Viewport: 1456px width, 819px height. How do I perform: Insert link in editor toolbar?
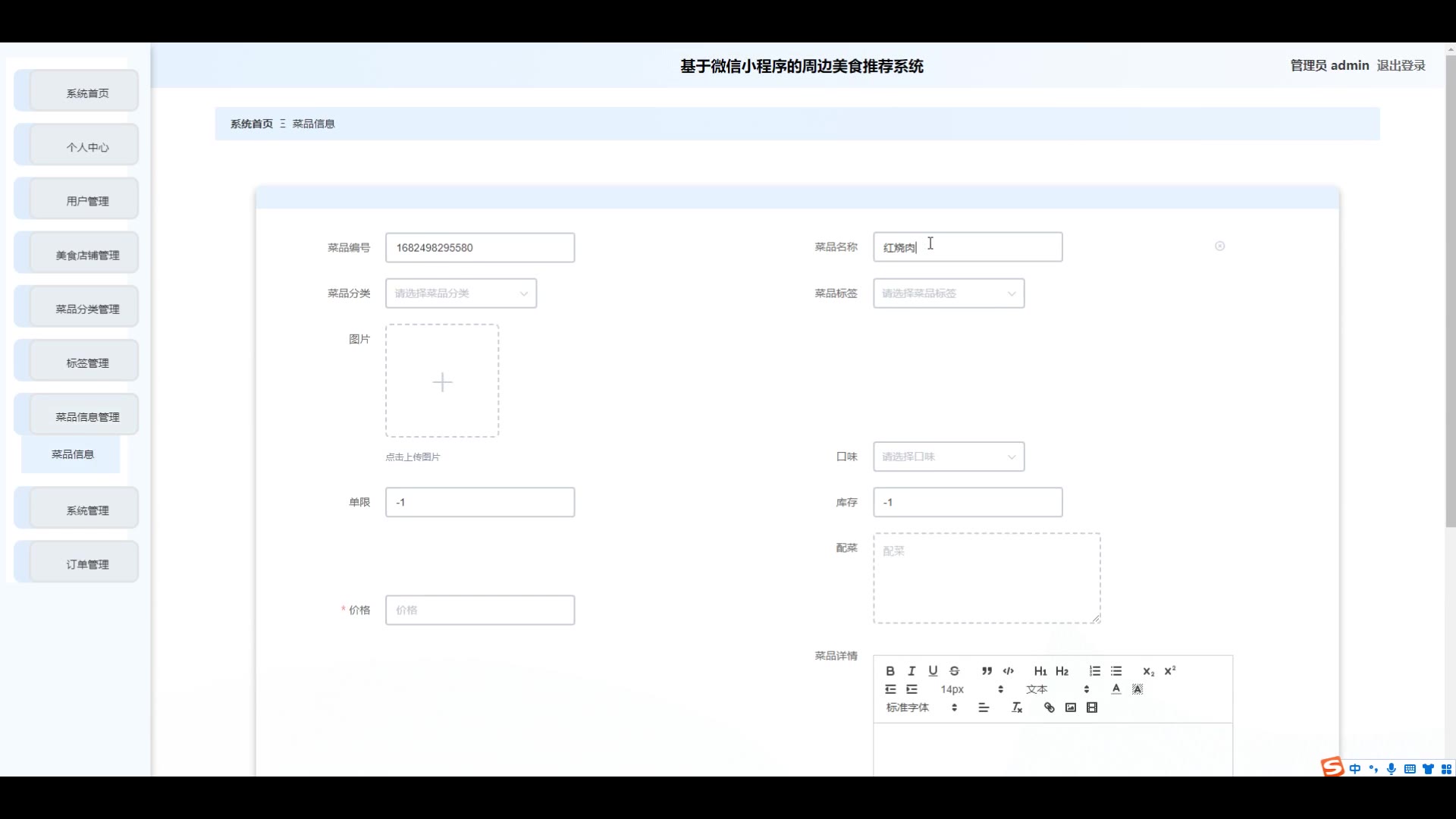(x=1050, y=708)
